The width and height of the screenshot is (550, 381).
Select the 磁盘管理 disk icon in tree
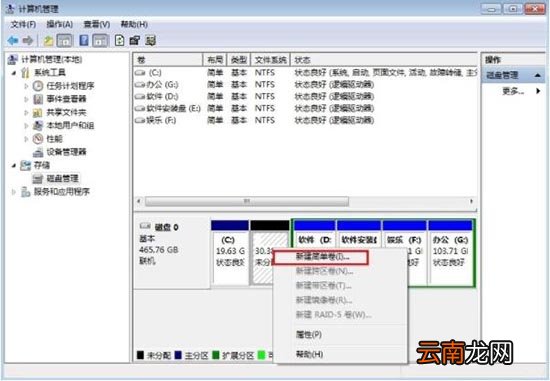point(38,179)
